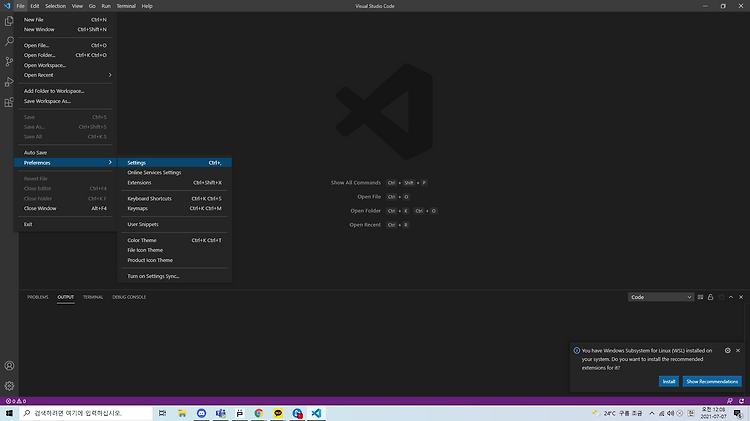Switch to the Problems tab
Image resolution: width=750 pixels, height=421 pixels.
click(38, 297)
